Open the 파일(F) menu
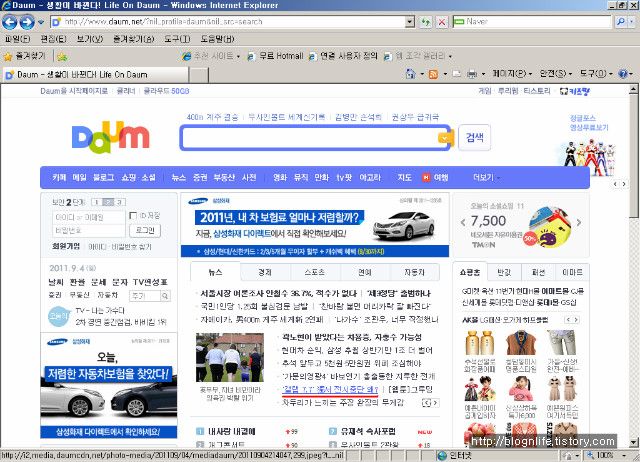 click(x=17, y=39)
